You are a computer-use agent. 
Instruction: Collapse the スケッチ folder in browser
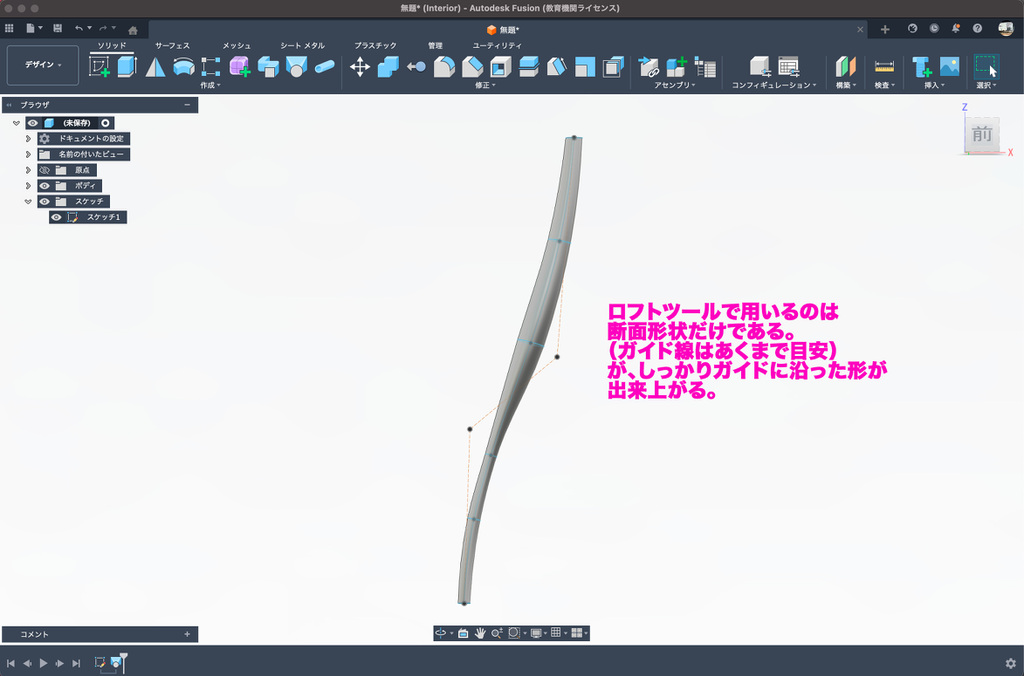click(x=28, y=201)
